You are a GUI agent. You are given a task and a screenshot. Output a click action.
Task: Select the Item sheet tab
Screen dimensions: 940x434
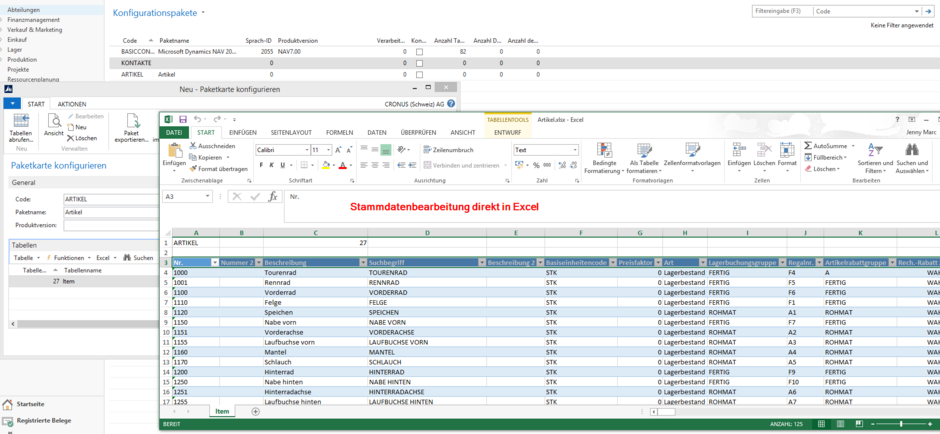(222, 411)
